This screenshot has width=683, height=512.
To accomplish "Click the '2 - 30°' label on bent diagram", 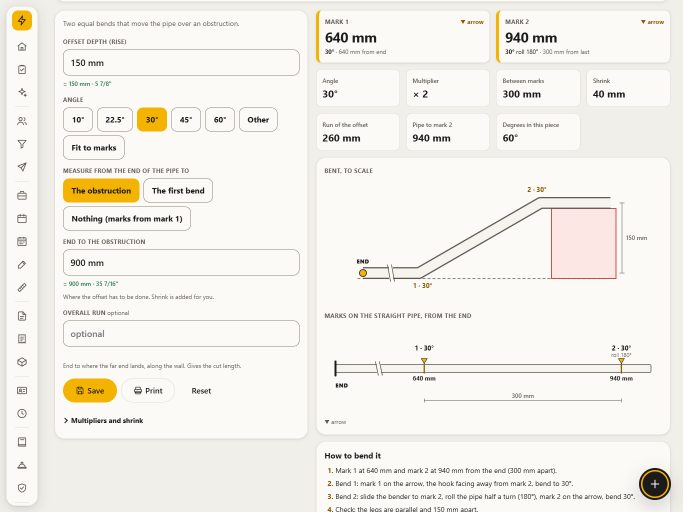I will [x=537, y=190].
